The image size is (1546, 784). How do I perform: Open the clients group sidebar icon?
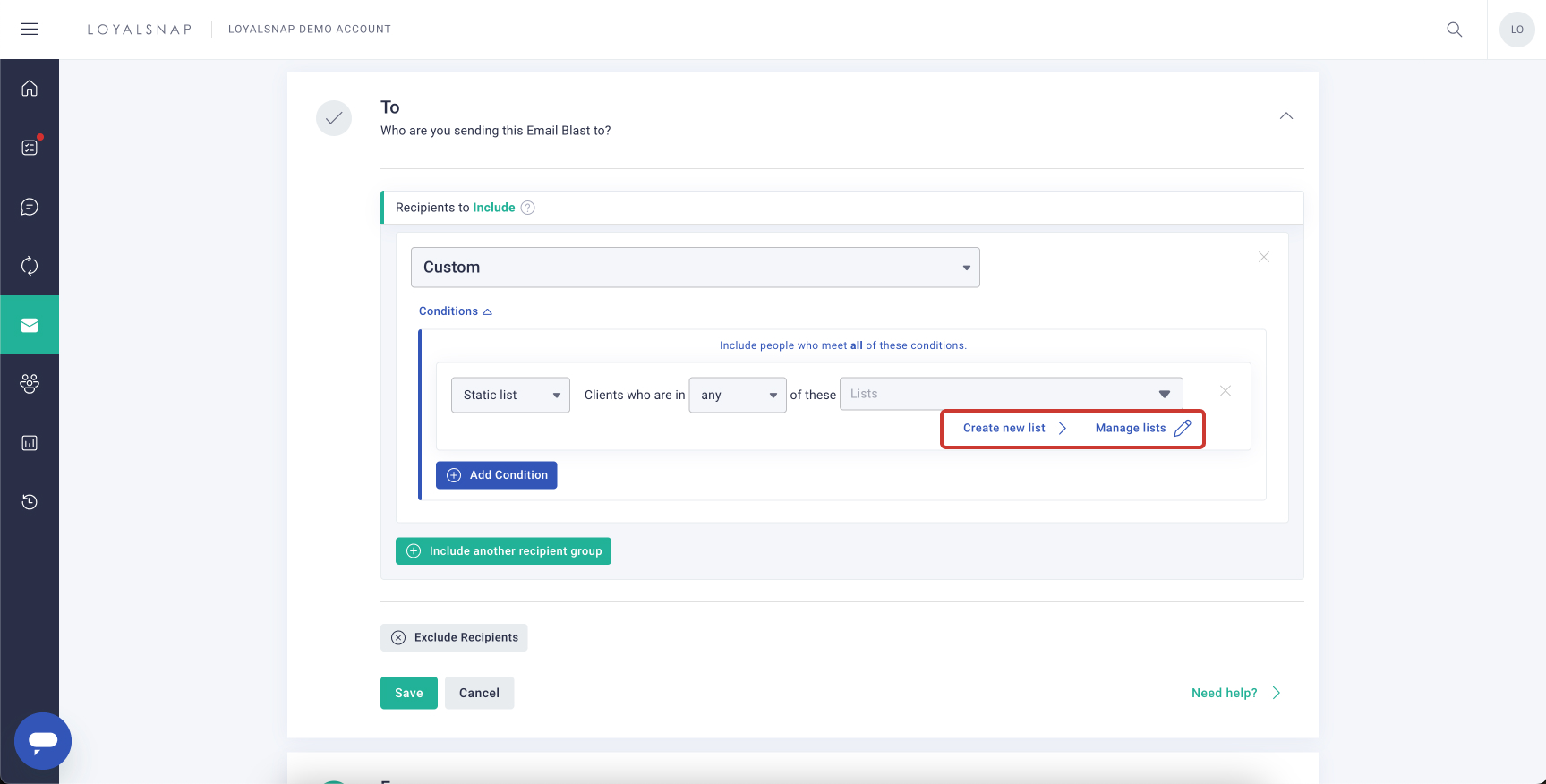pyautogui.click(x=30, y=384)
